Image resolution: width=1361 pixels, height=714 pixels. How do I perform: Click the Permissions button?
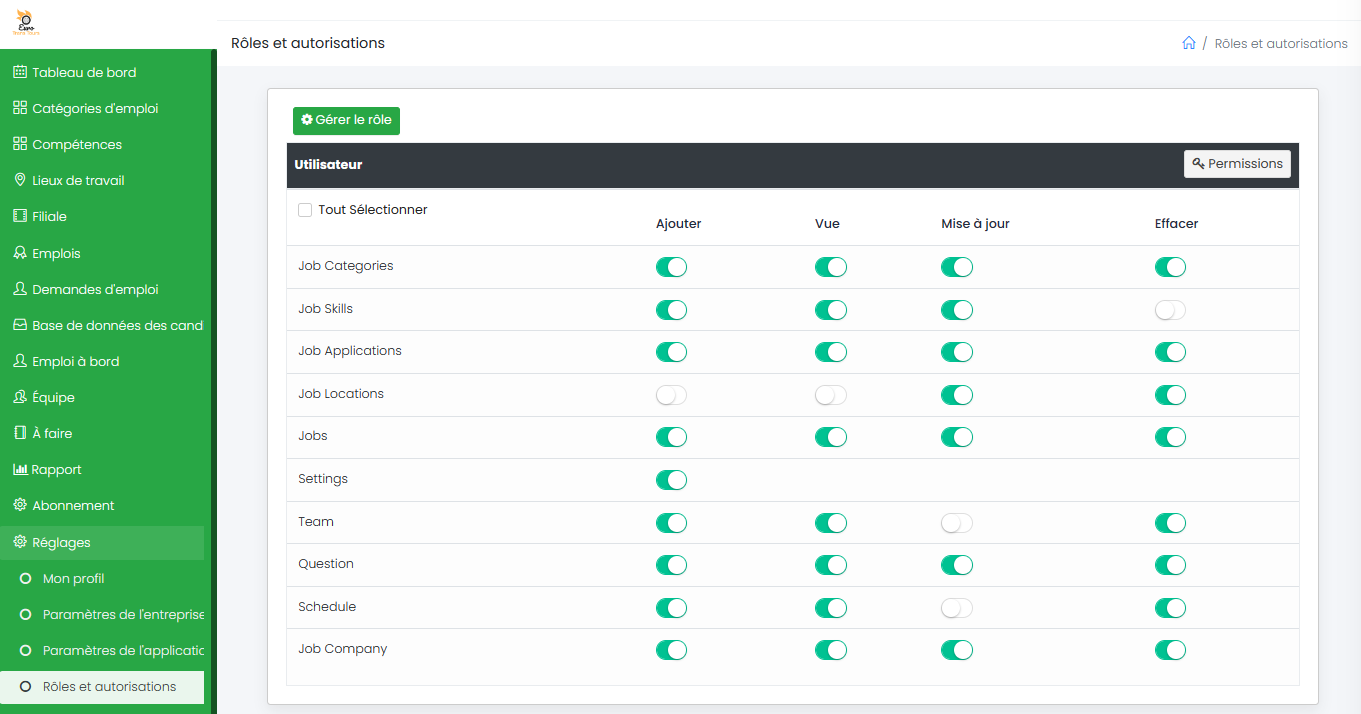(1237, 164)
